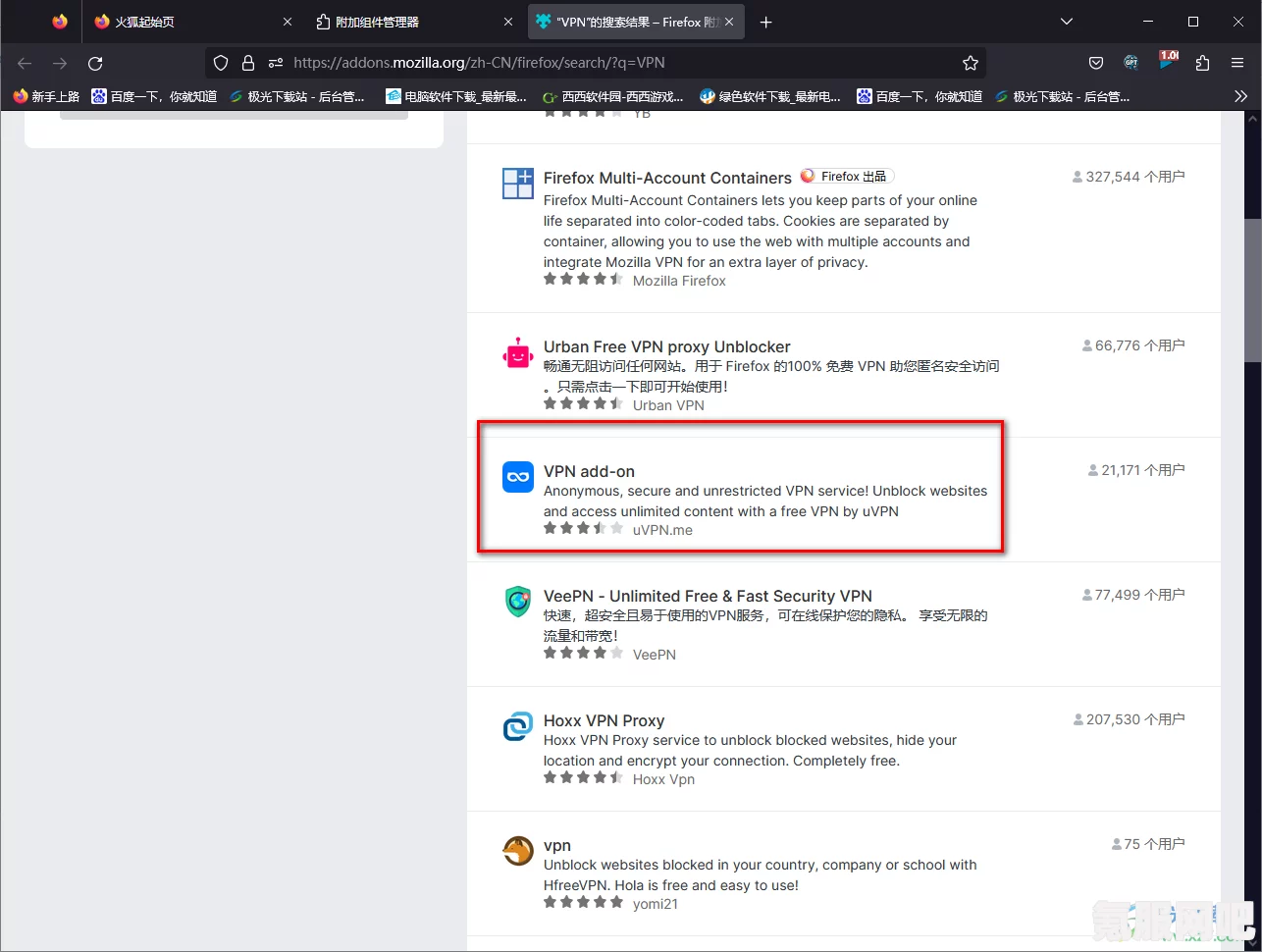Viewport: 1262px width, 952px height.
Task: Click the blue uVPN infinity icon
Action: [518, 477]
